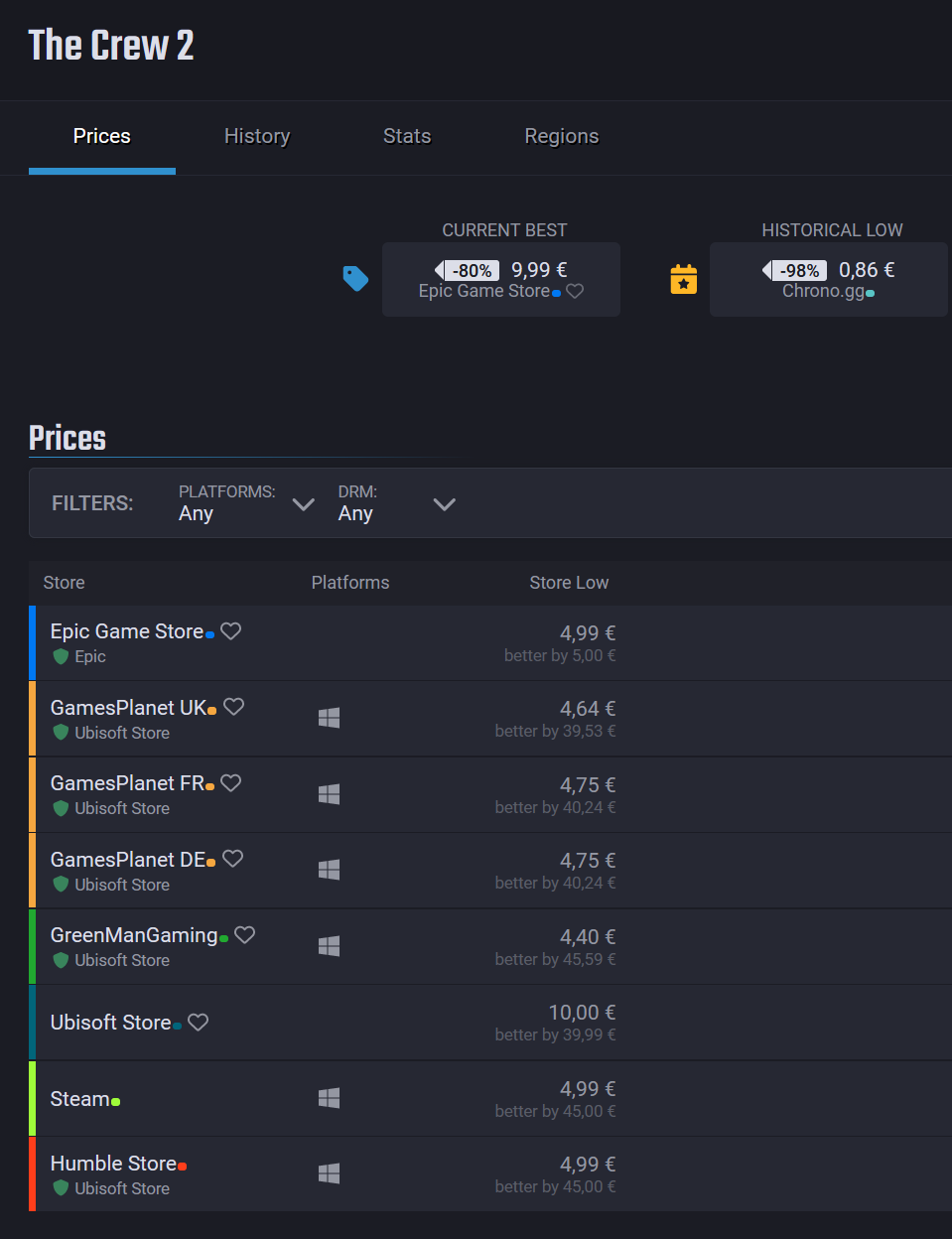Click the -80% discount badge
This screenshot has height=1239, width=952.
[x=468, y=270]
